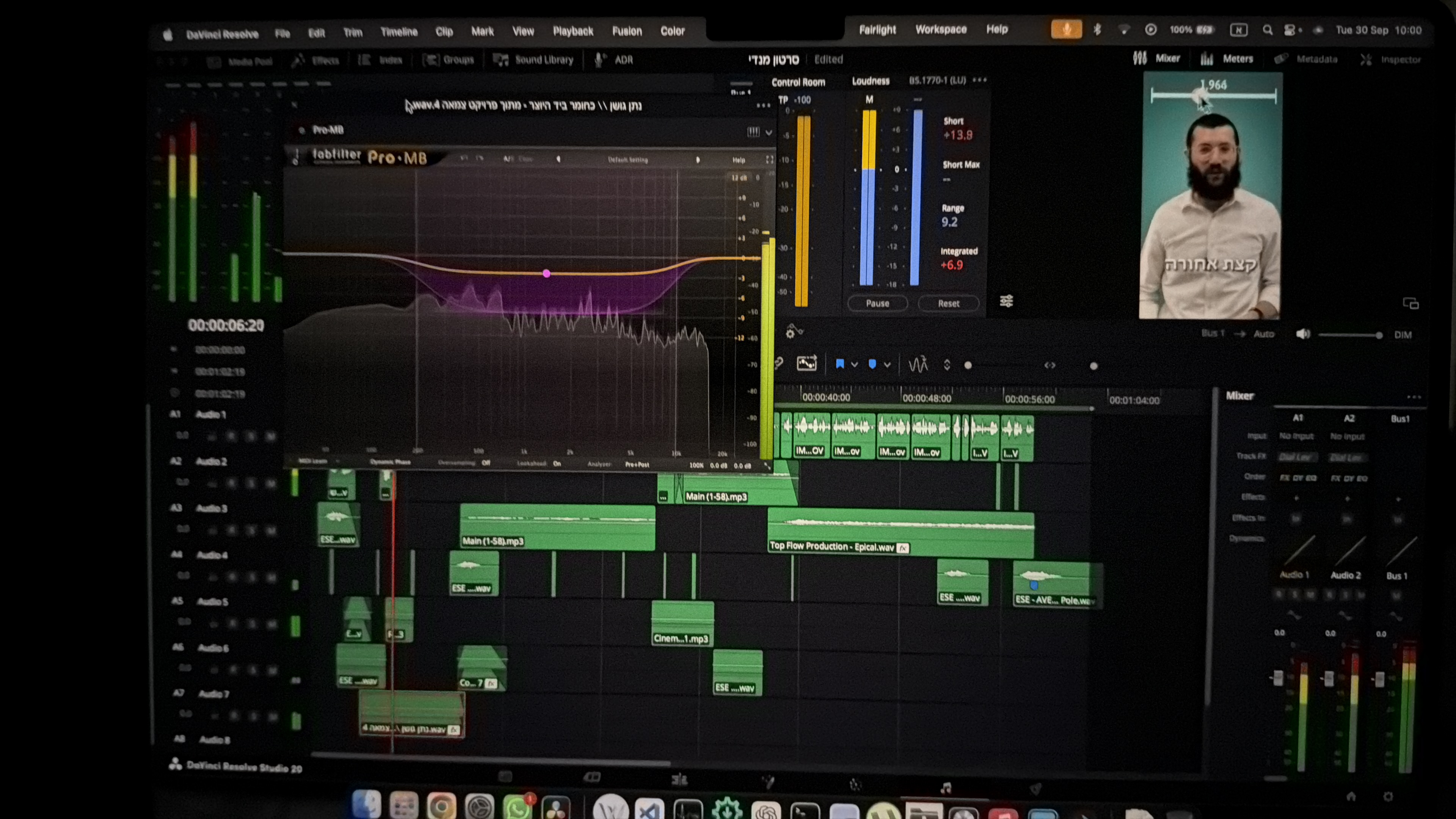1456x819 pixels.
Task: Click the blue flag icon
Action: click(840, 364)
